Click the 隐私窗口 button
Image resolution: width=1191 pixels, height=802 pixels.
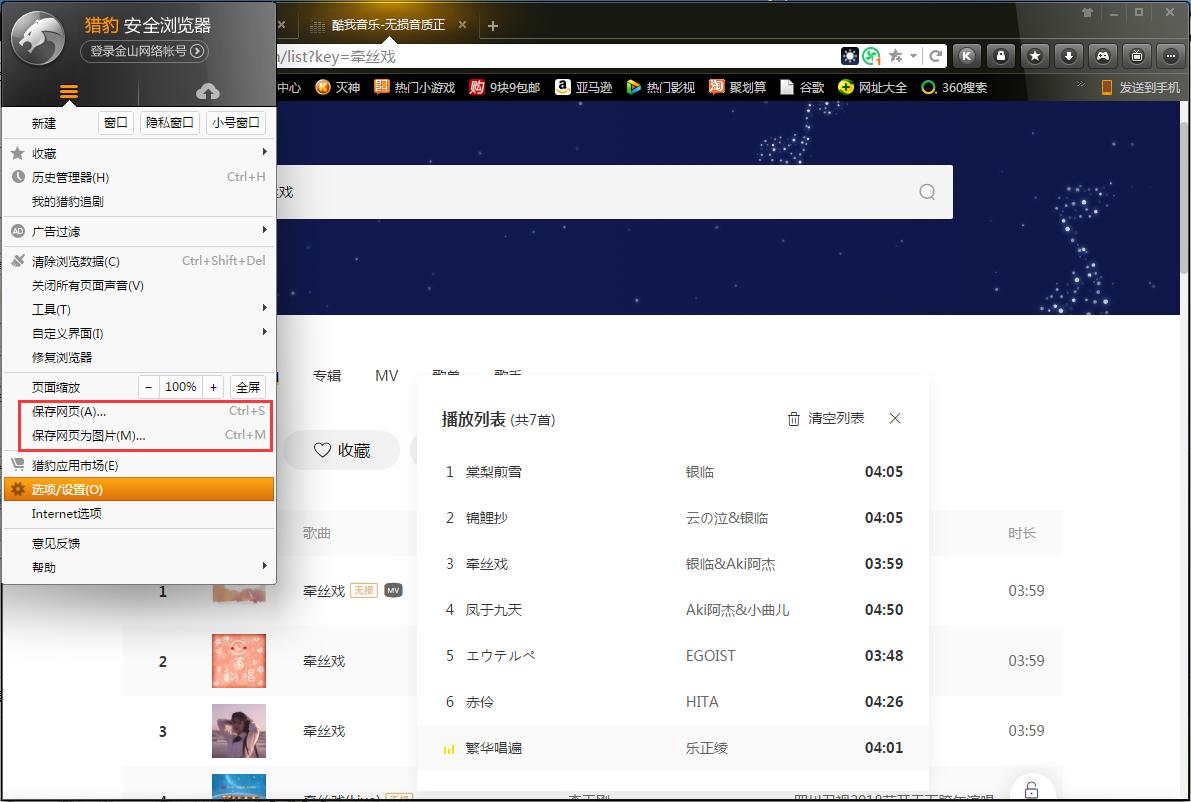point(169,123)
